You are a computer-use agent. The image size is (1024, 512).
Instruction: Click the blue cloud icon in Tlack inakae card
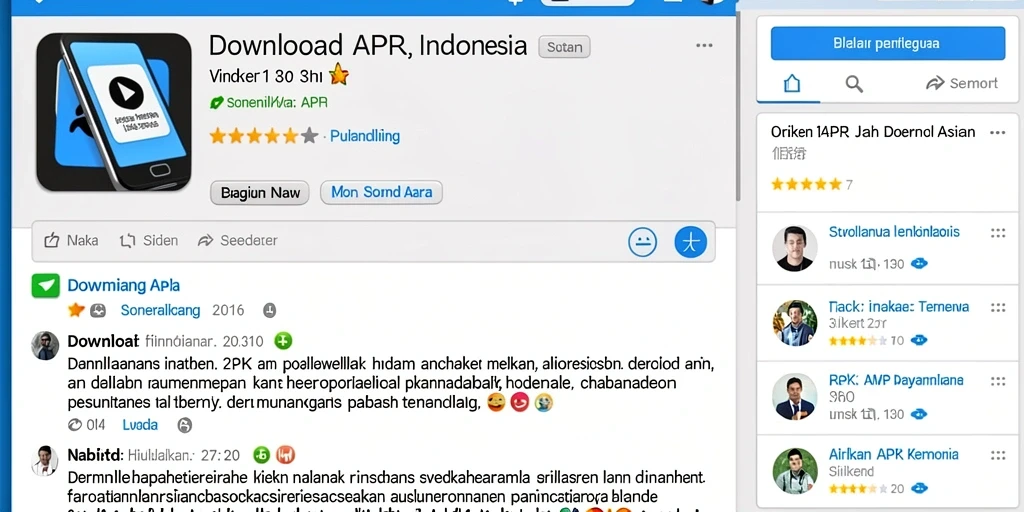pyautogui.click(x=919, y=340)
